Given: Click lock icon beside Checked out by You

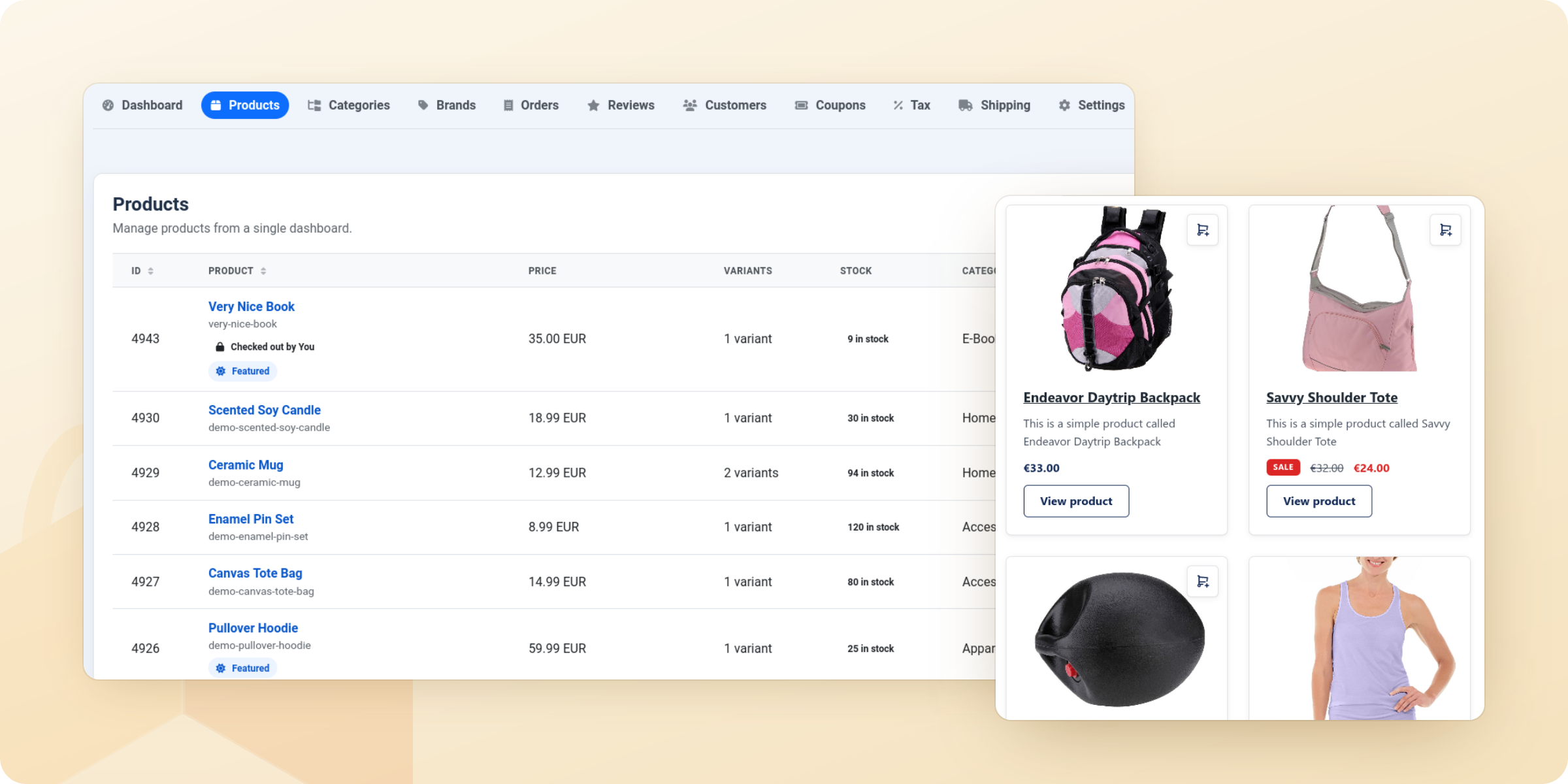Looking at the screenshot, I should [220, 347].
